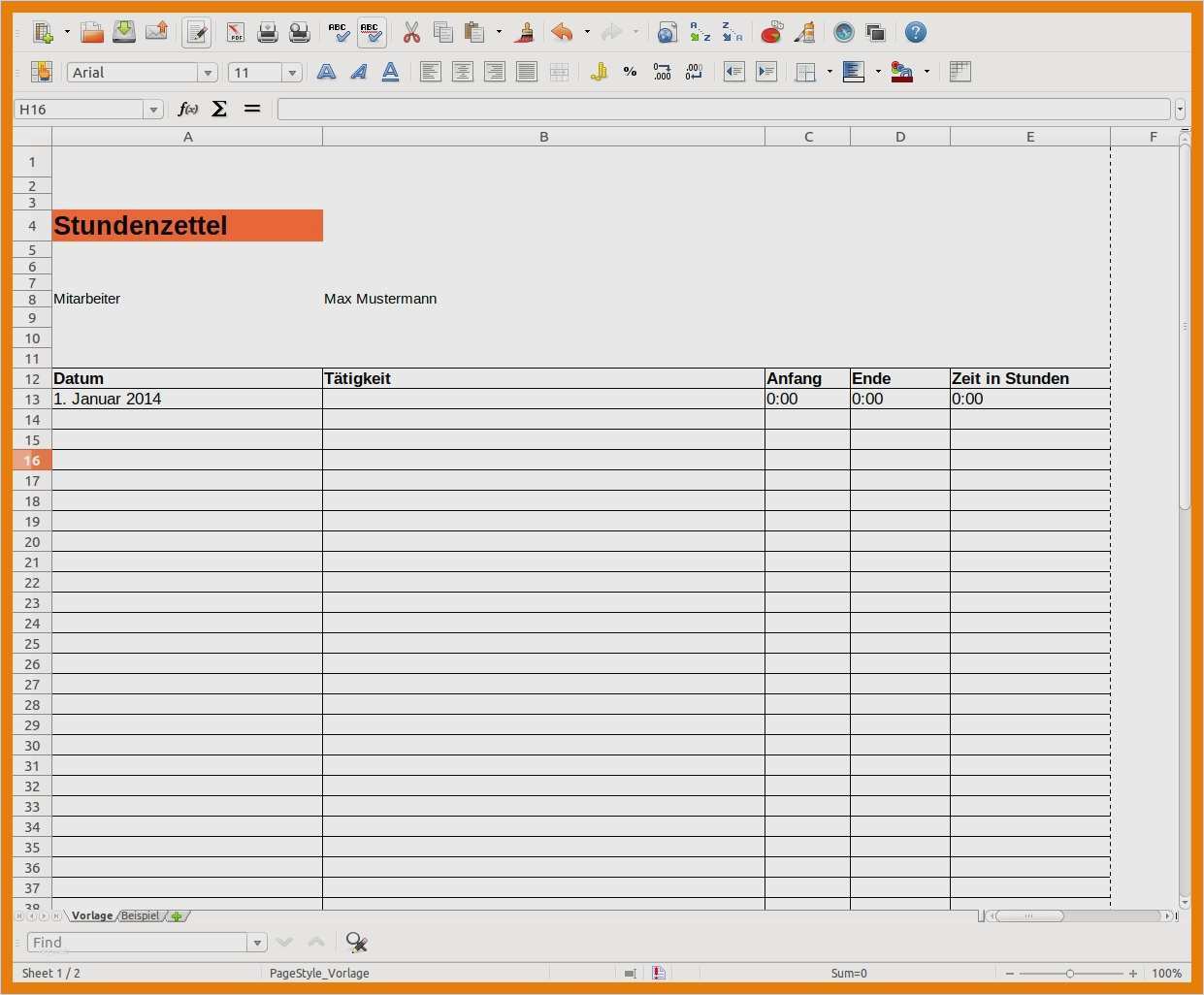Screen dimensions: 1204x995
Task: Open the Arial font name dropdown
Action: point(207,73)
